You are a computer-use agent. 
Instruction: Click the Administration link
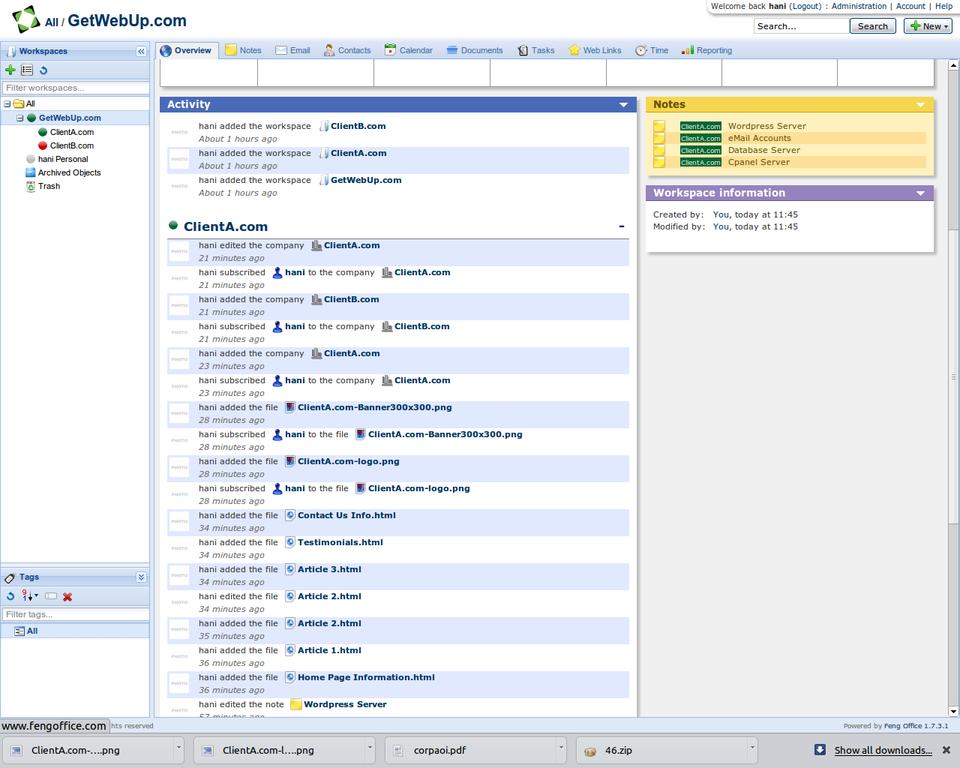point(858,6)
